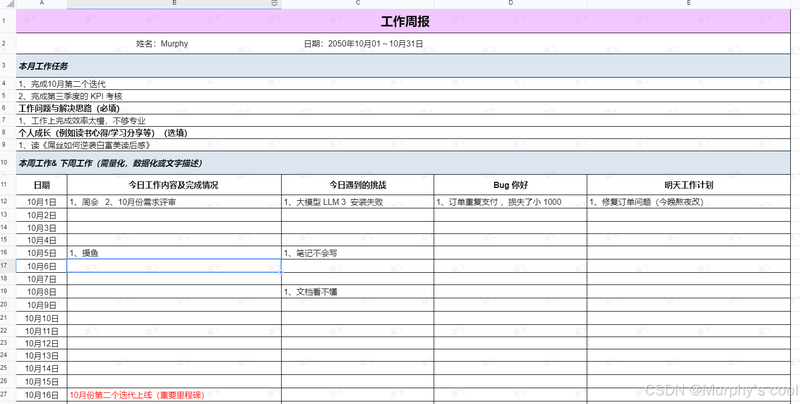Select the 10月5日 date cell
The image size is (800, 404).
pos(41,253)
